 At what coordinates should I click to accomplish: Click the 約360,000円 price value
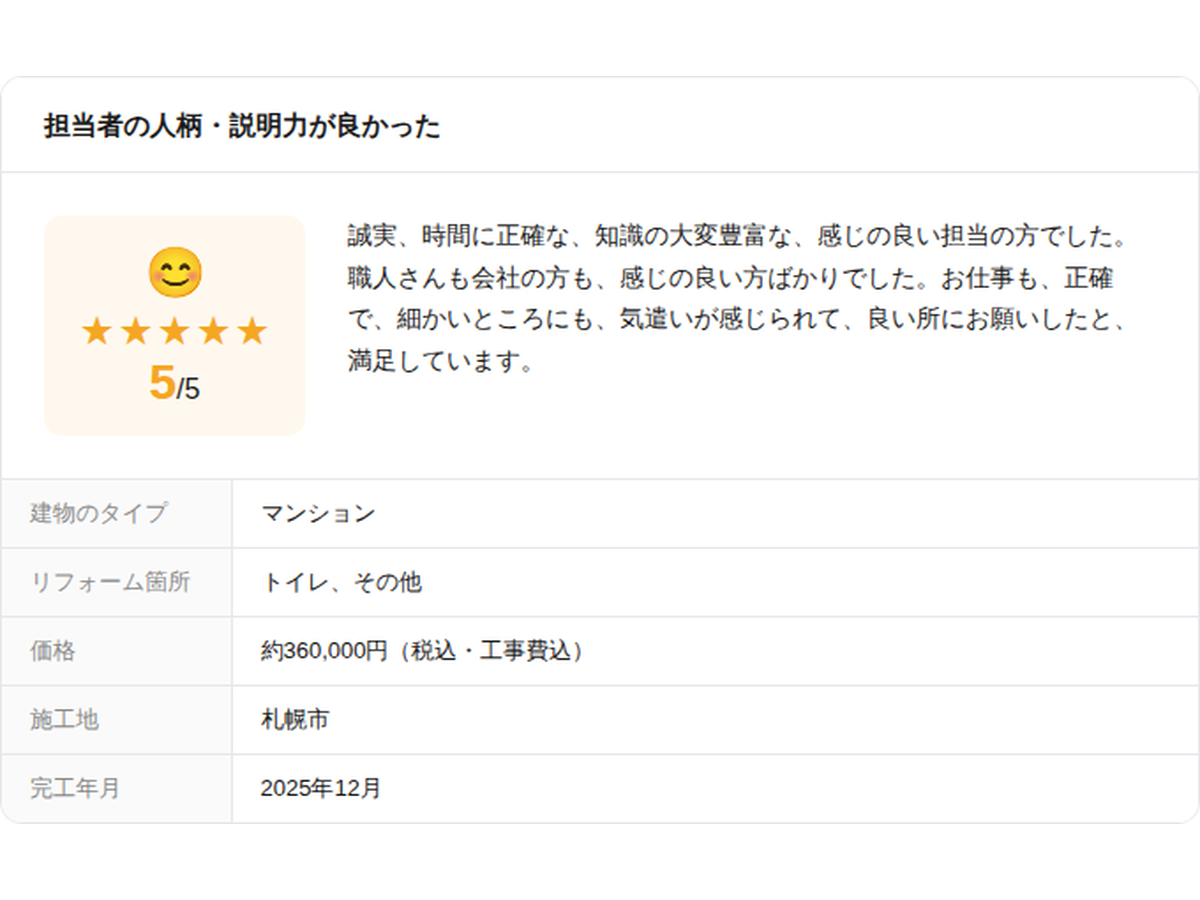pos(323,651)
